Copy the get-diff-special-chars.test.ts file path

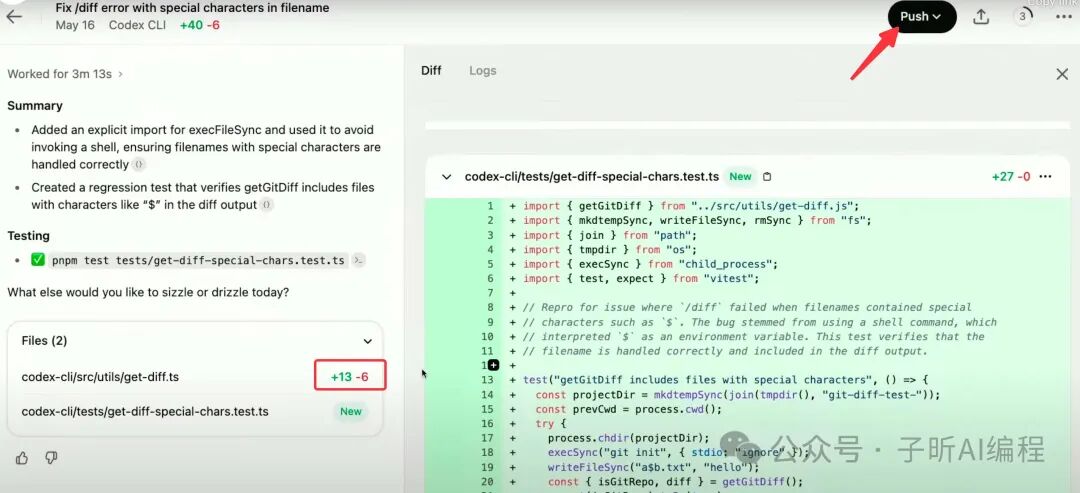pos(767,177)
